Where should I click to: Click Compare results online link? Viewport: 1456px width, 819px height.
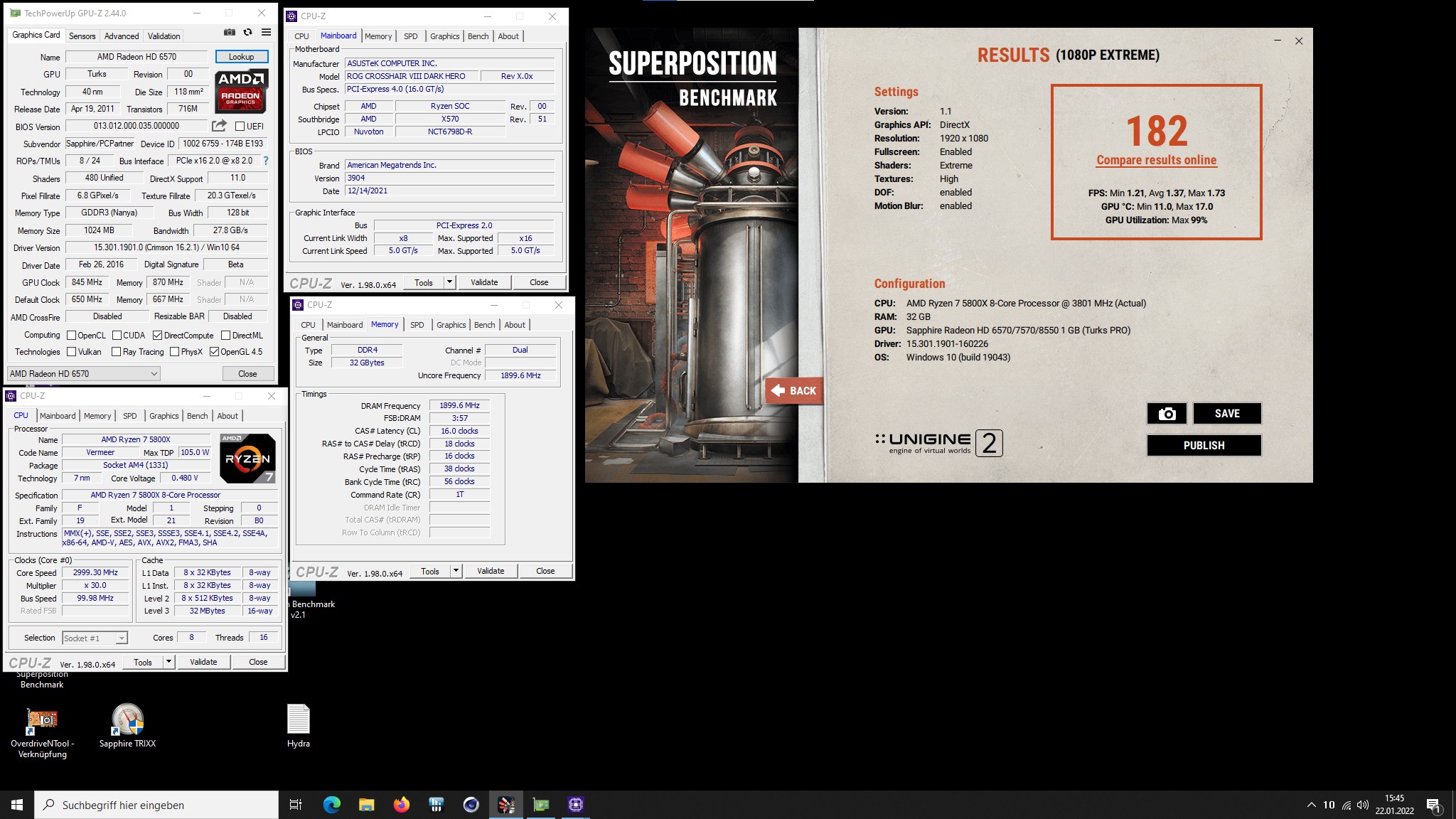[1156, 161]
